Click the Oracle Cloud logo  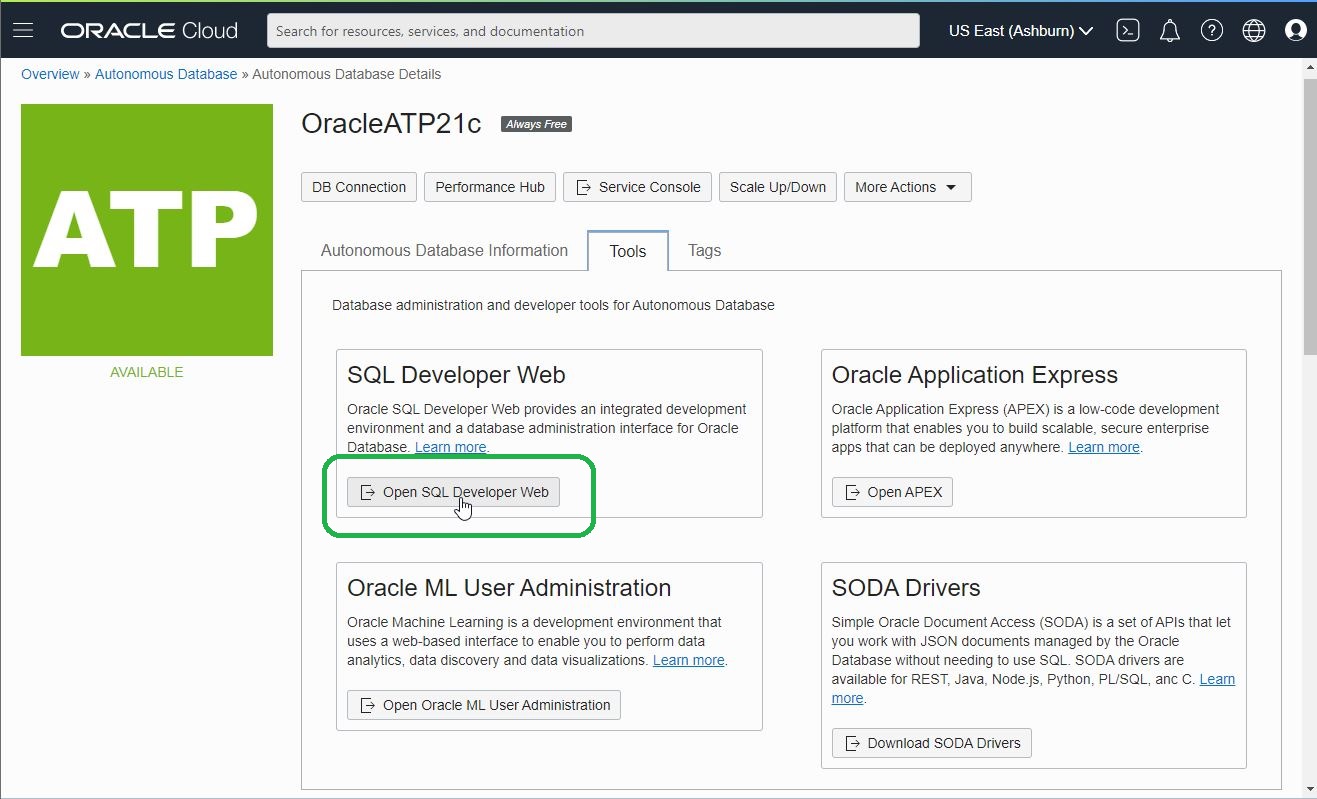[148, 30]
